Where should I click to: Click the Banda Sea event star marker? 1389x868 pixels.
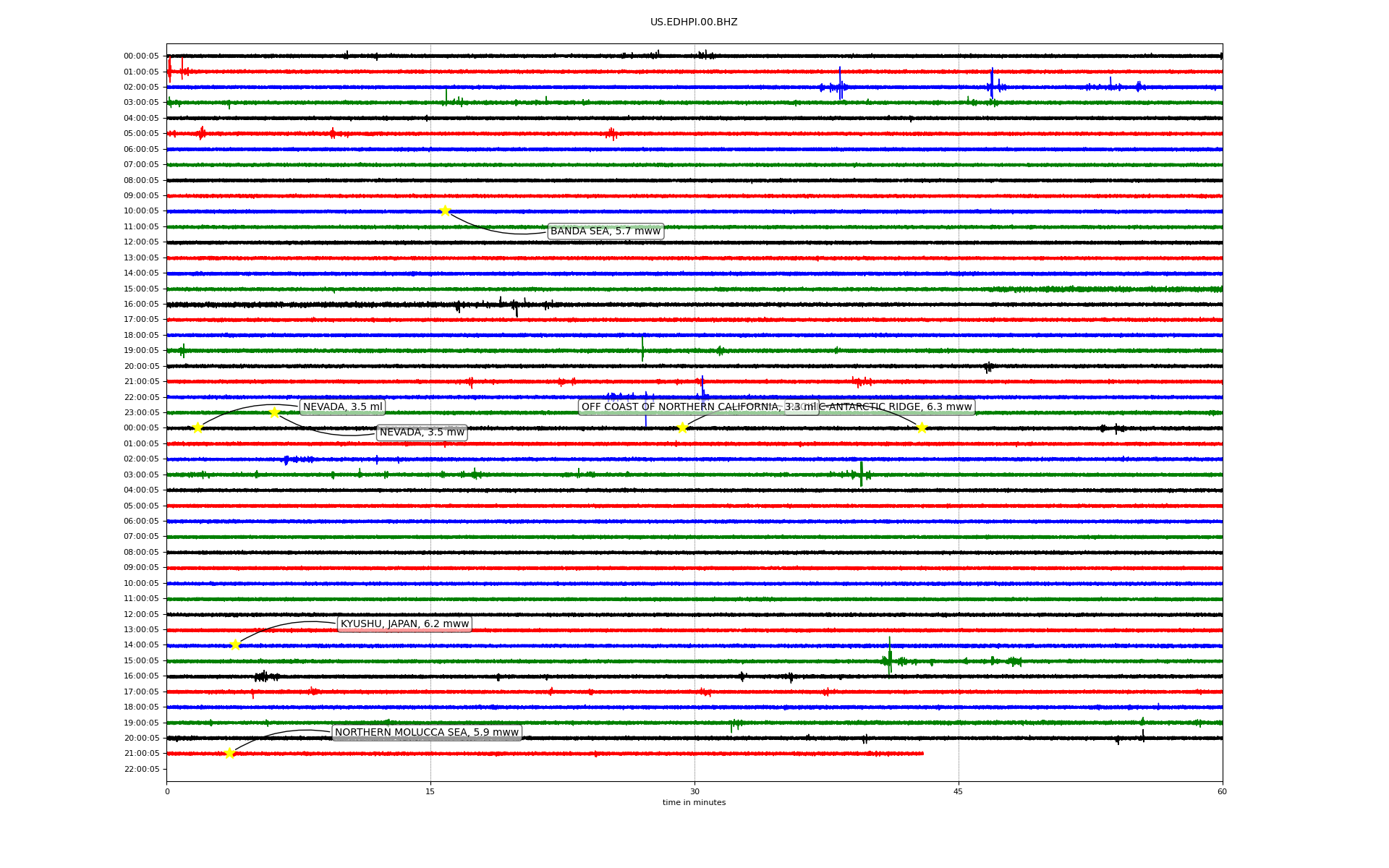[x=445, y=210]
